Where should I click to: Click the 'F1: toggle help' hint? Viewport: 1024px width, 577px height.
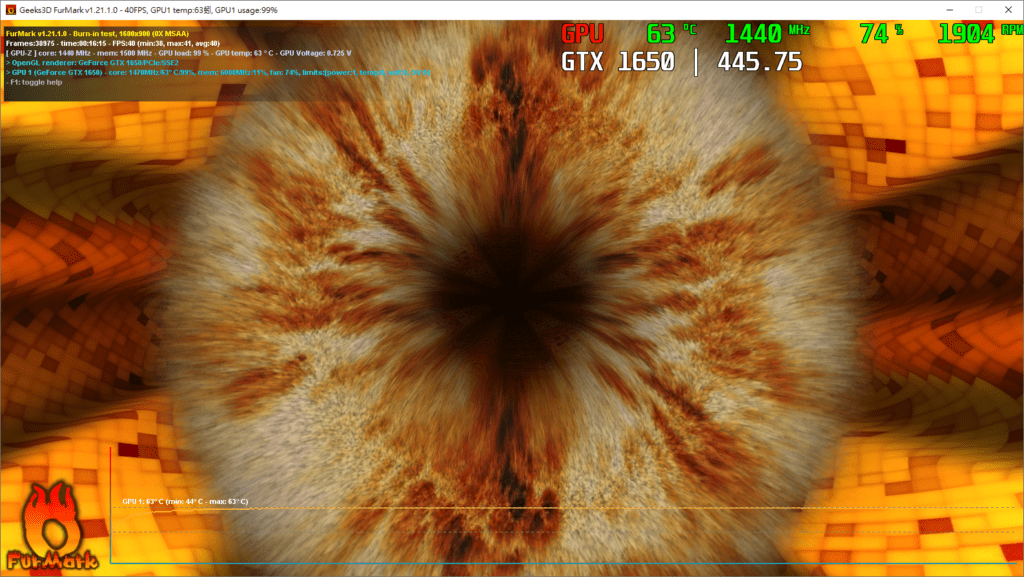(x=35, y=82)
